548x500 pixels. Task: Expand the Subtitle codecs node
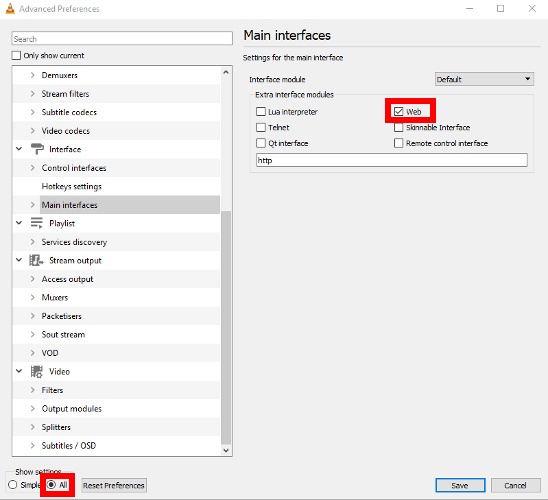pyautogui.click(x=33, y=112)
